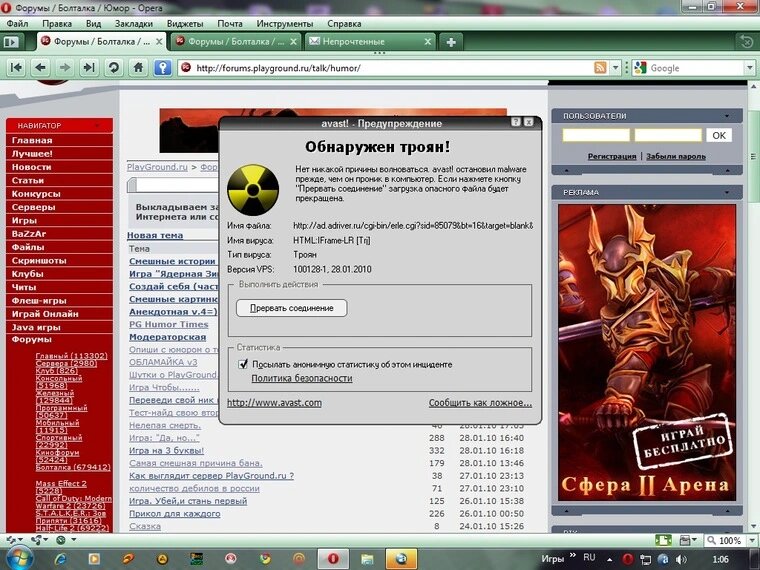Click the Opera Unite status bar icon
Viewport: 760px width, 570px height.
pos(36,539)
